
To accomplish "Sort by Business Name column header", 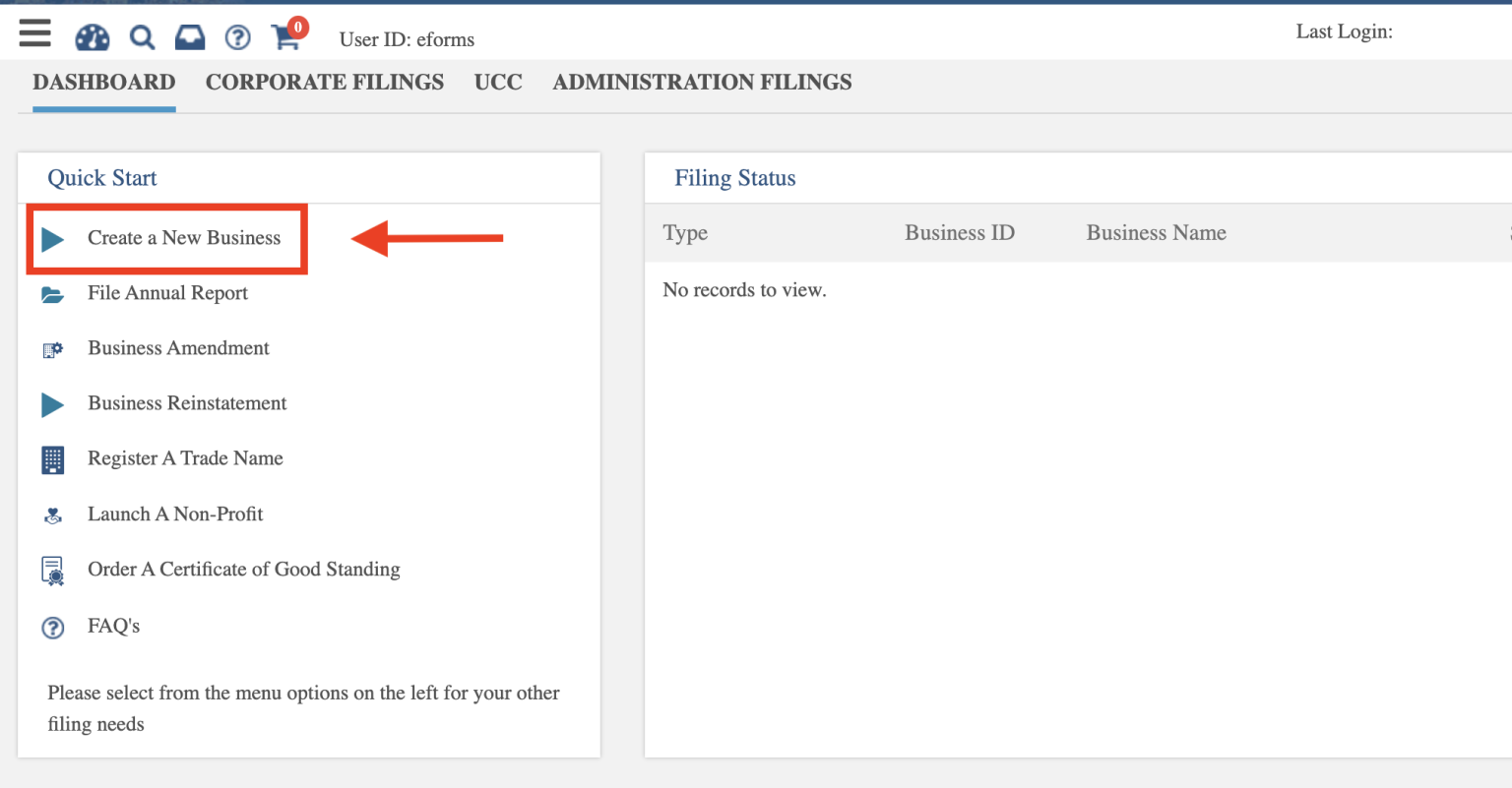I will pos(1156,233).
